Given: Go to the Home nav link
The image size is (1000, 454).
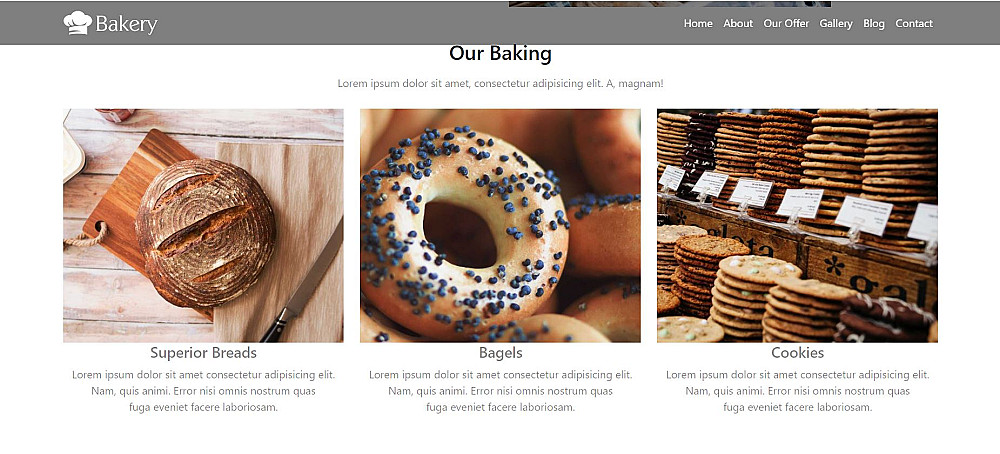Looking at the screenshot, I should (x=698, y=24).
